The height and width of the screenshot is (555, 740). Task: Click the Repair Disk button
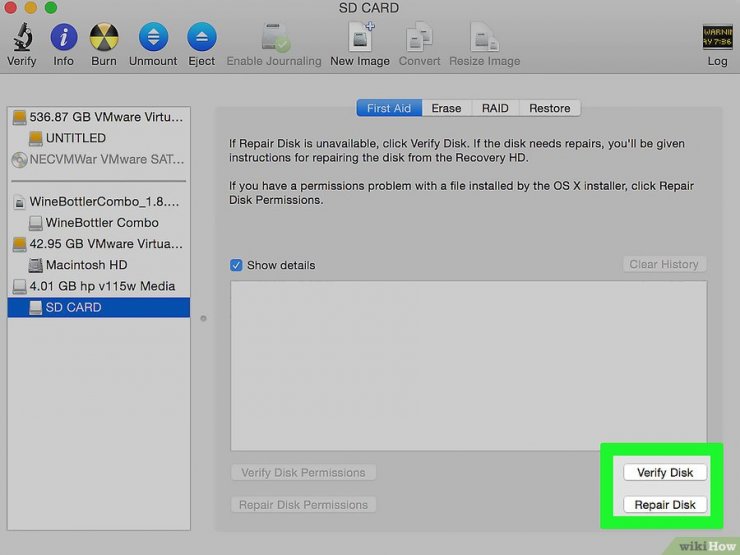665,505
